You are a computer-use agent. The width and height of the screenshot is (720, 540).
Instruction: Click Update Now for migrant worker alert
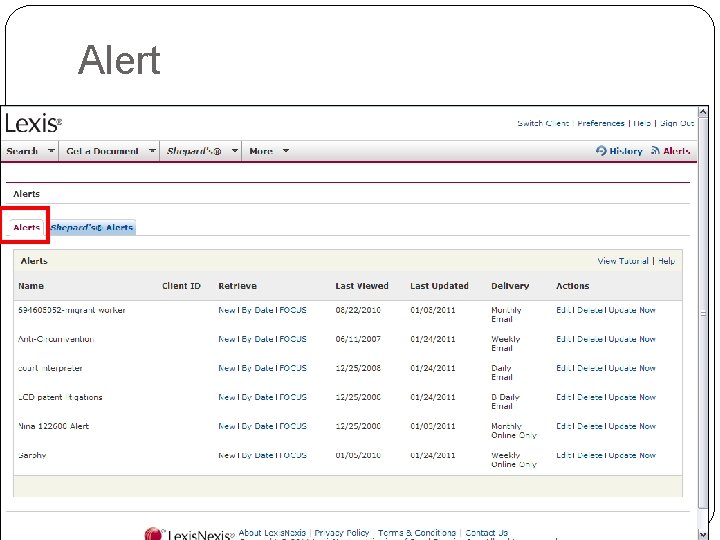tap(632, 310)
